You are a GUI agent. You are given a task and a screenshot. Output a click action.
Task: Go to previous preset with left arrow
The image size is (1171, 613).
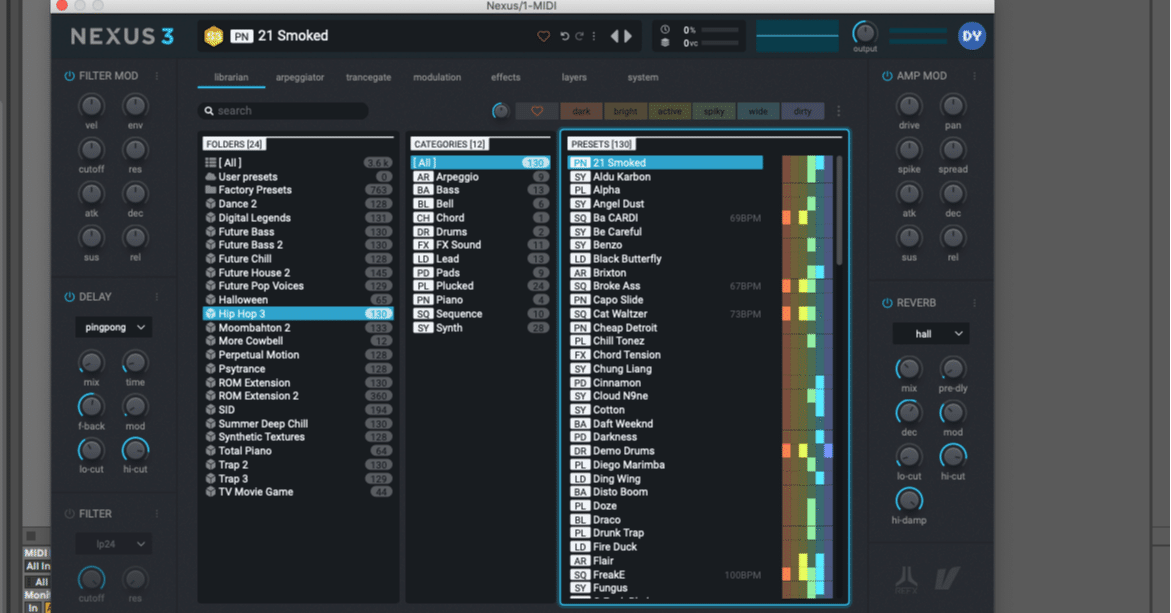[615, 36]
